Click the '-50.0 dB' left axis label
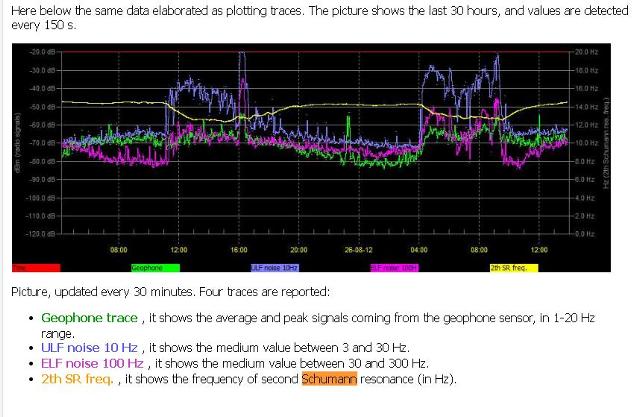640x417 pixels. point(42,107)
